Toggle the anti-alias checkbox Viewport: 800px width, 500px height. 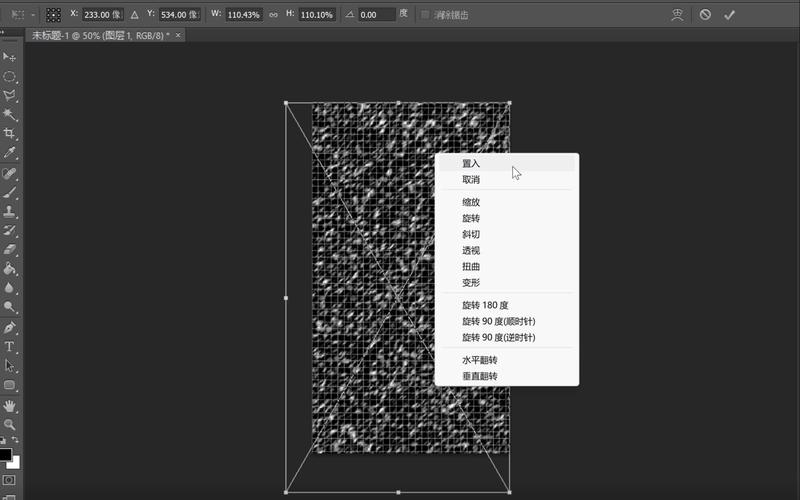point(424,15)
